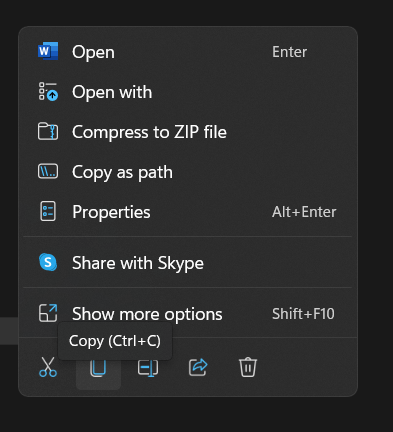Click the Copy (Ctrl+C) tooltip
The width and height of the screenshot is (393, 432).
click(115, 341)
